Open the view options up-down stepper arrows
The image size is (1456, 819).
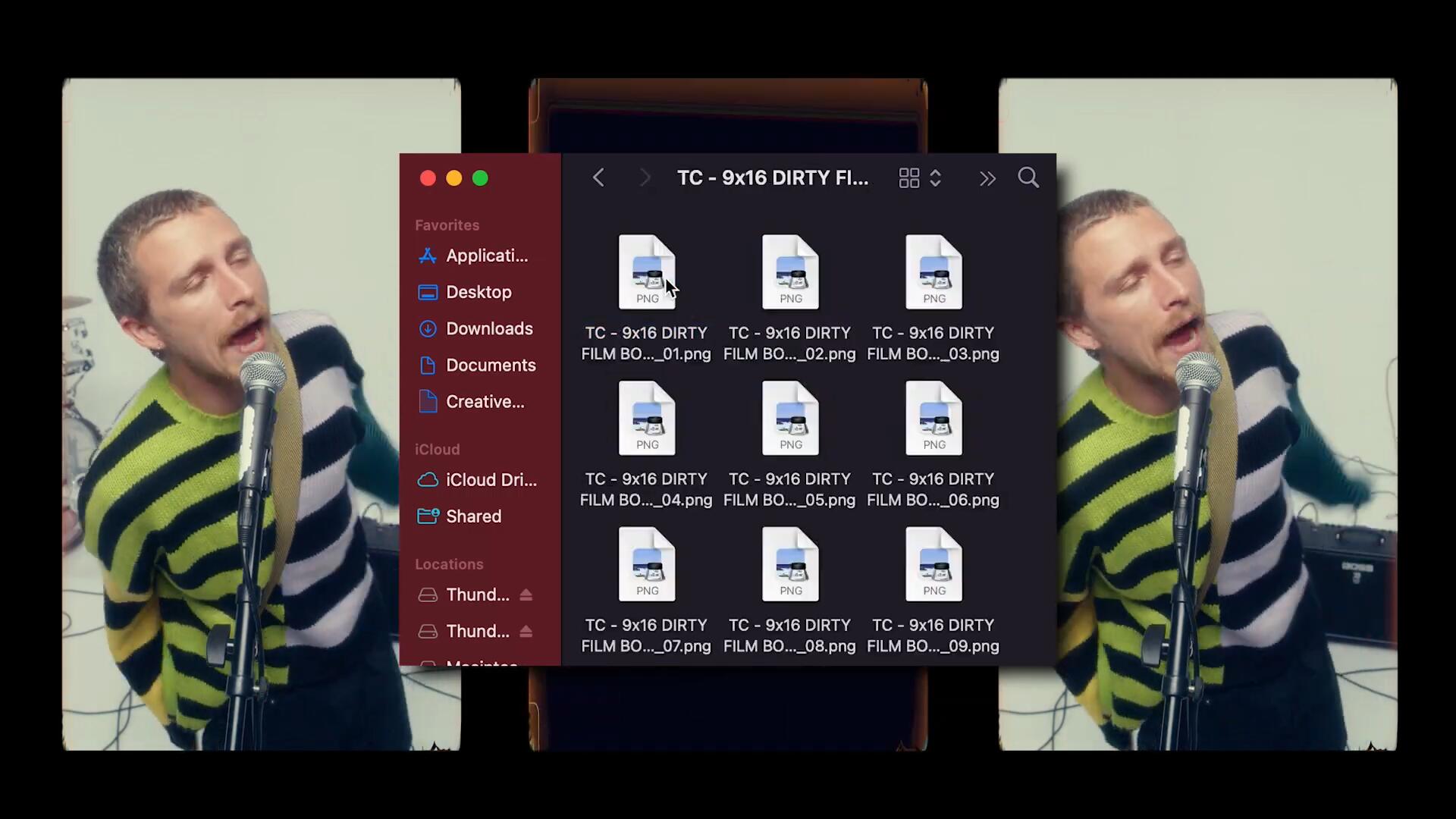point(935,177)
